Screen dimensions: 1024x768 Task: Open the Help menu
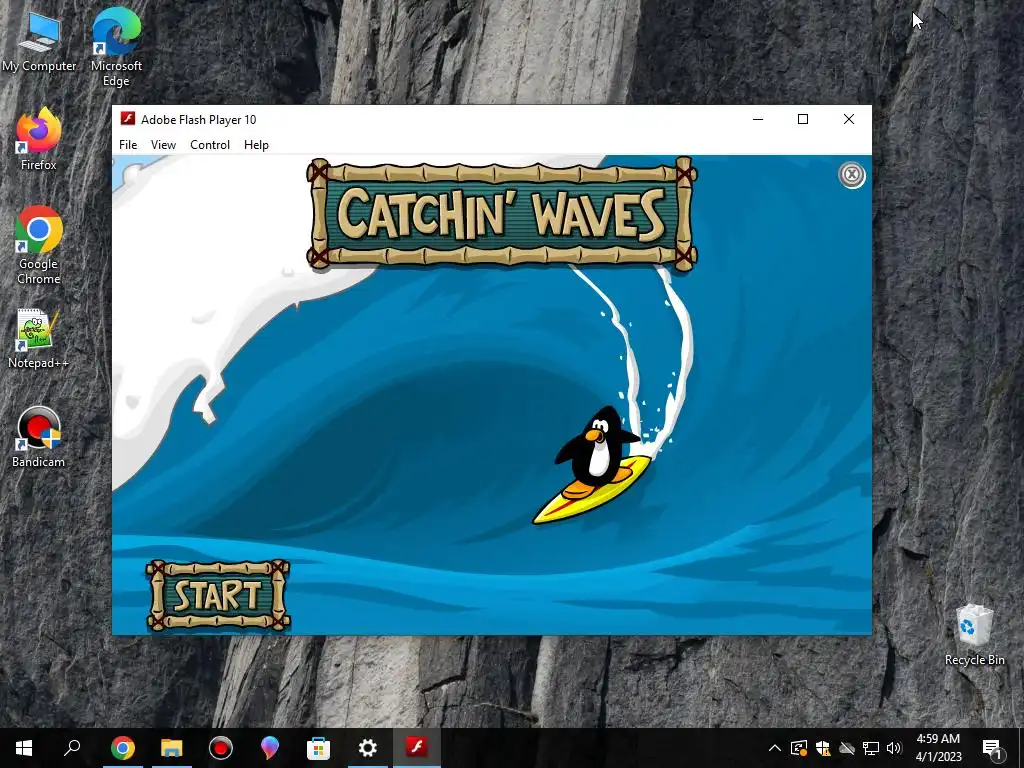point(256,145)
